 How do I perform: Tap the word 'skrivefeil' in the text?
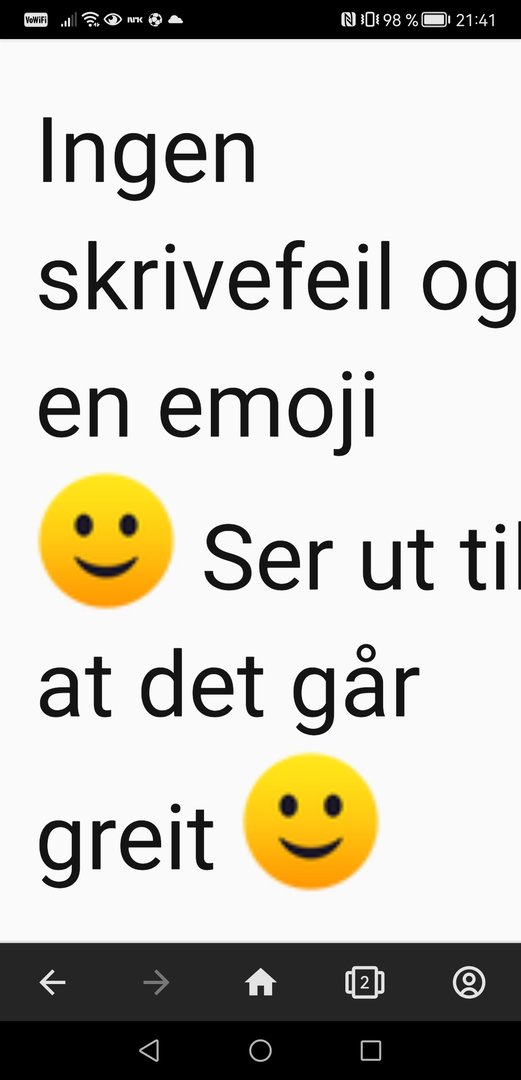click(215, 275)
